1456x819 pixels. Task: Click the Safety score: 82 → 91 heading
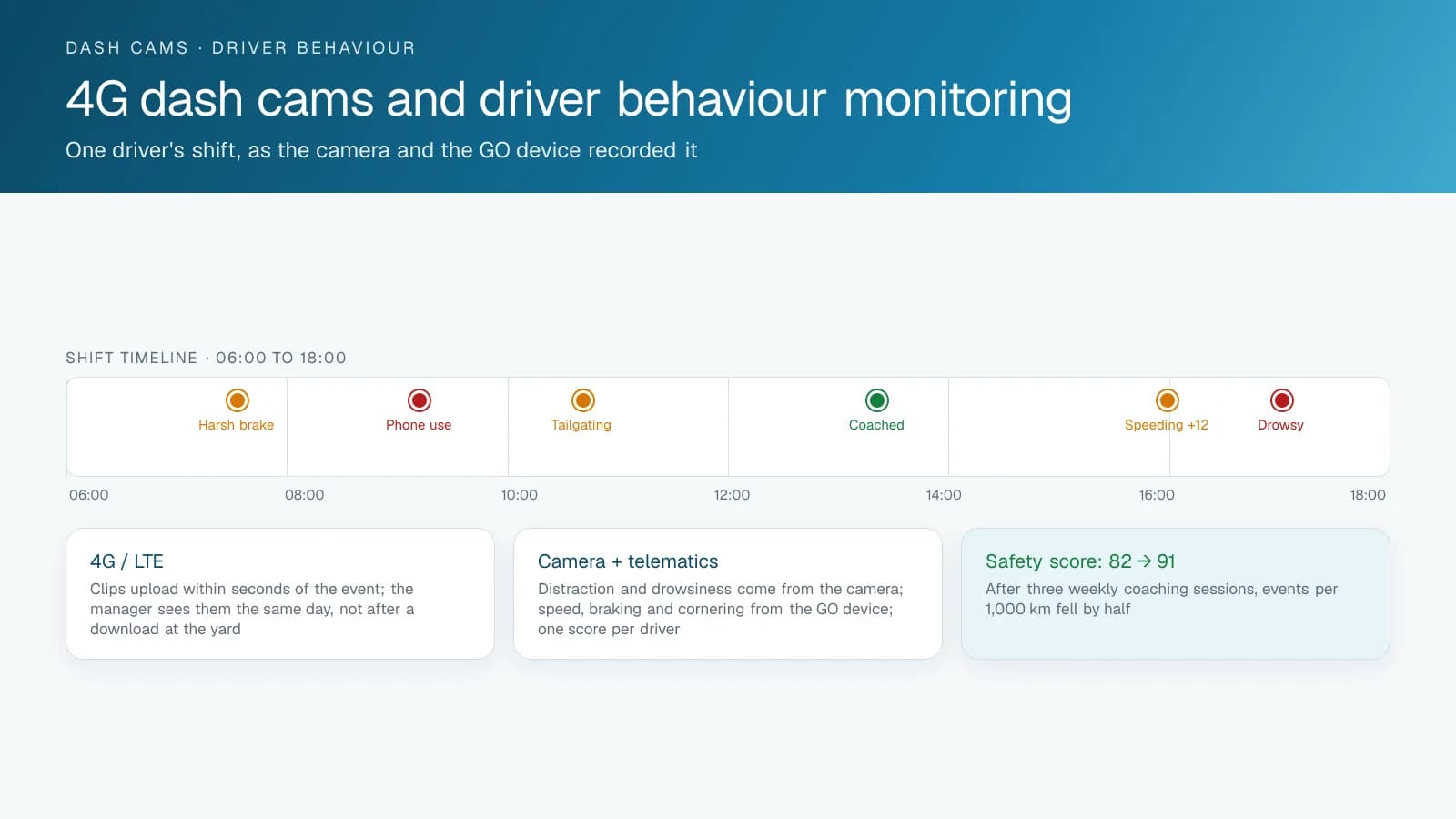tap(1080, 561)
